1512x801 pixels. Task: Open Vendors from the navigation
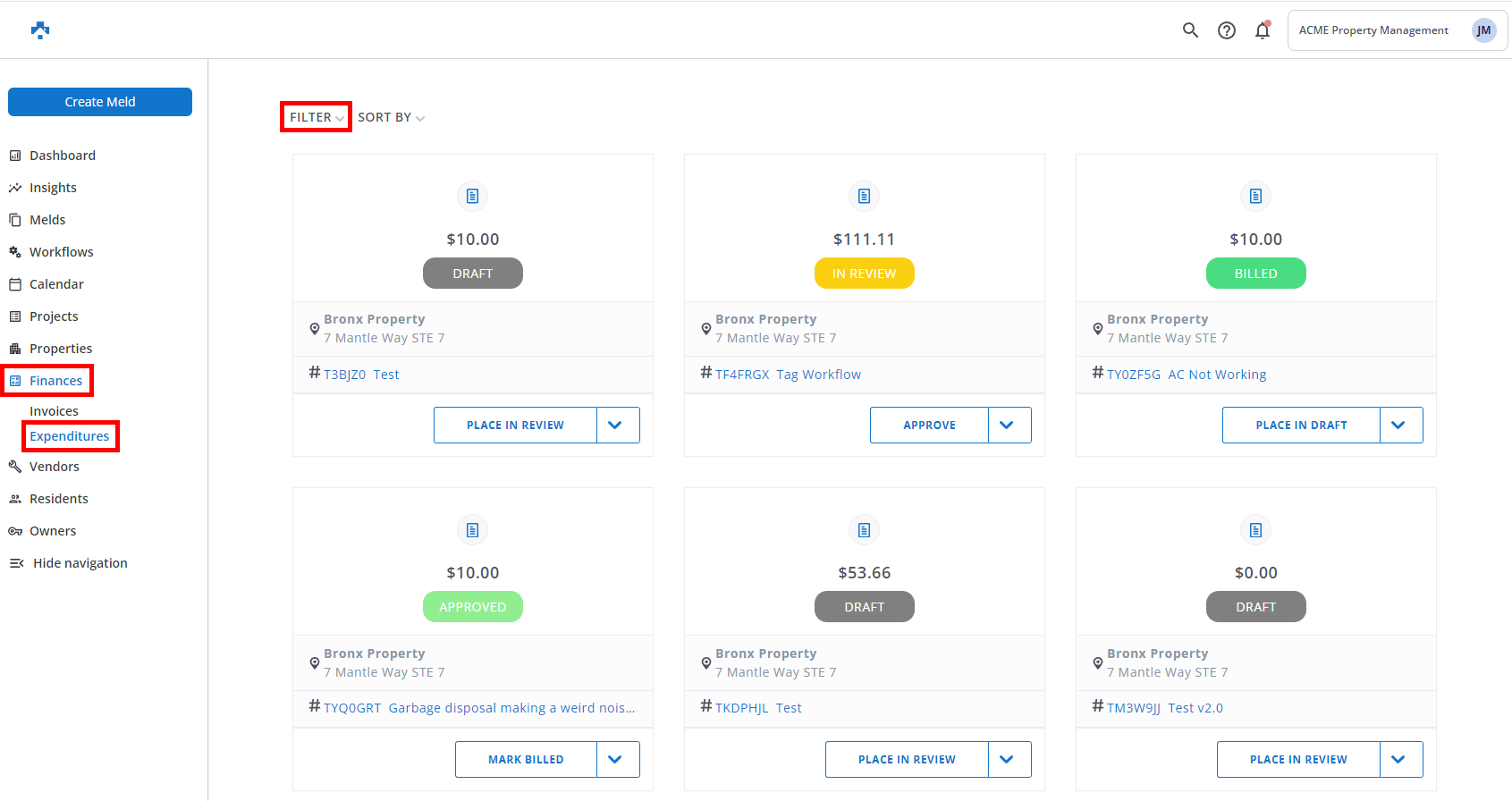(x=54, y=467)
